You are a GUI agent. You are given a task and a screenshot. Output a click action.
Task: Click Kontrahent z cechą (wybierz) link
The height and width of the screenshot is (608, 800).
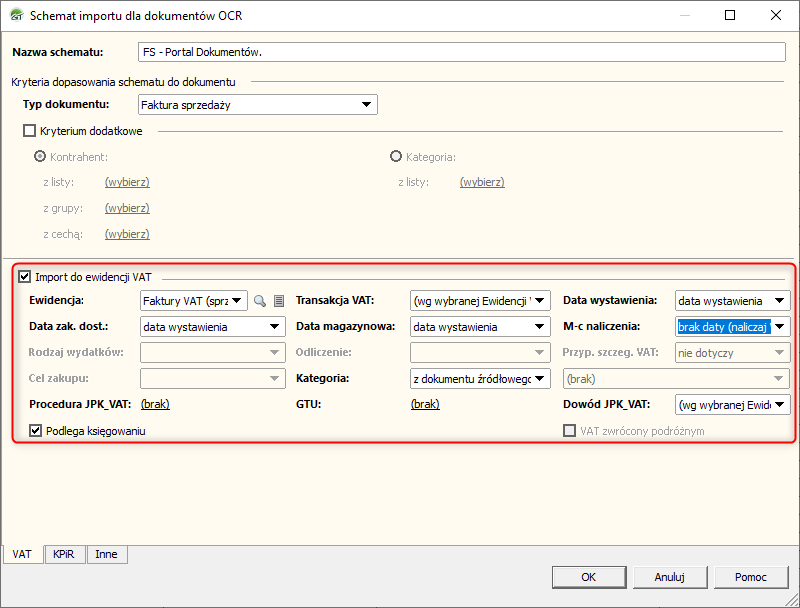127,234
